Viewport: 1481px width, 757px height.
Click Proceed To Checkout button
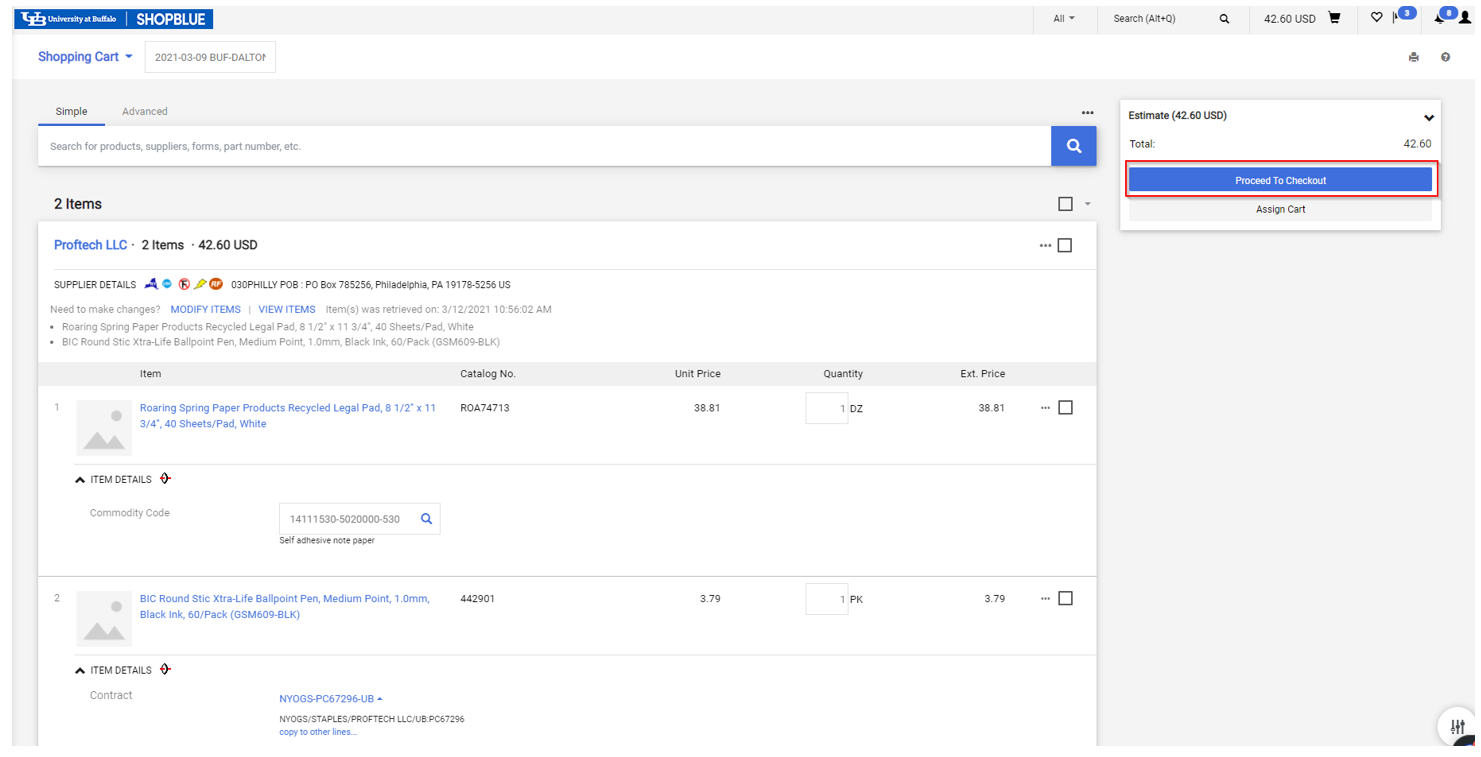click(x=1280, y=181)
